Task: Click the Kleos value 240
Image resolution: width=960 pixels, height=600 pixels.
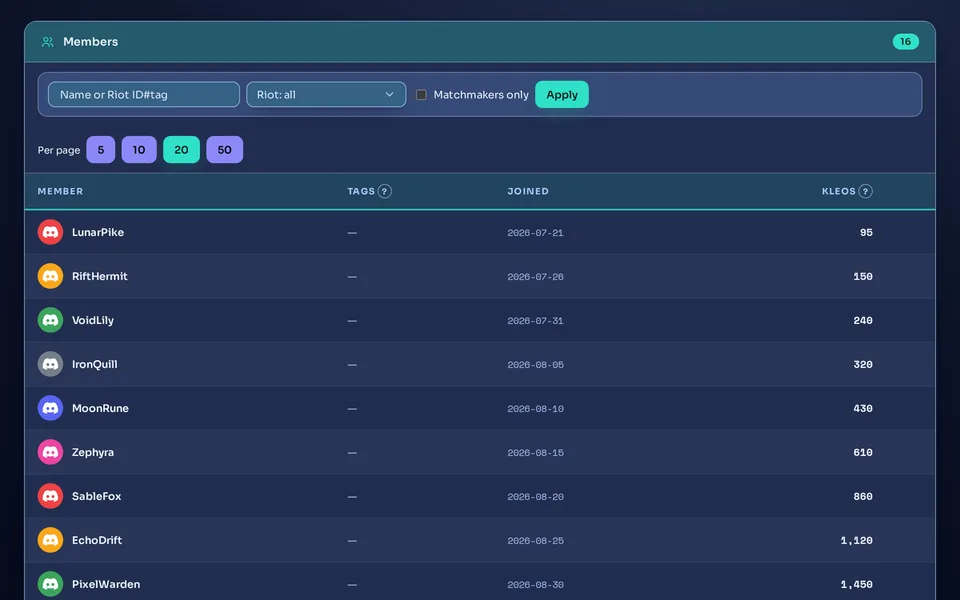Action: [x=863, y=320]
